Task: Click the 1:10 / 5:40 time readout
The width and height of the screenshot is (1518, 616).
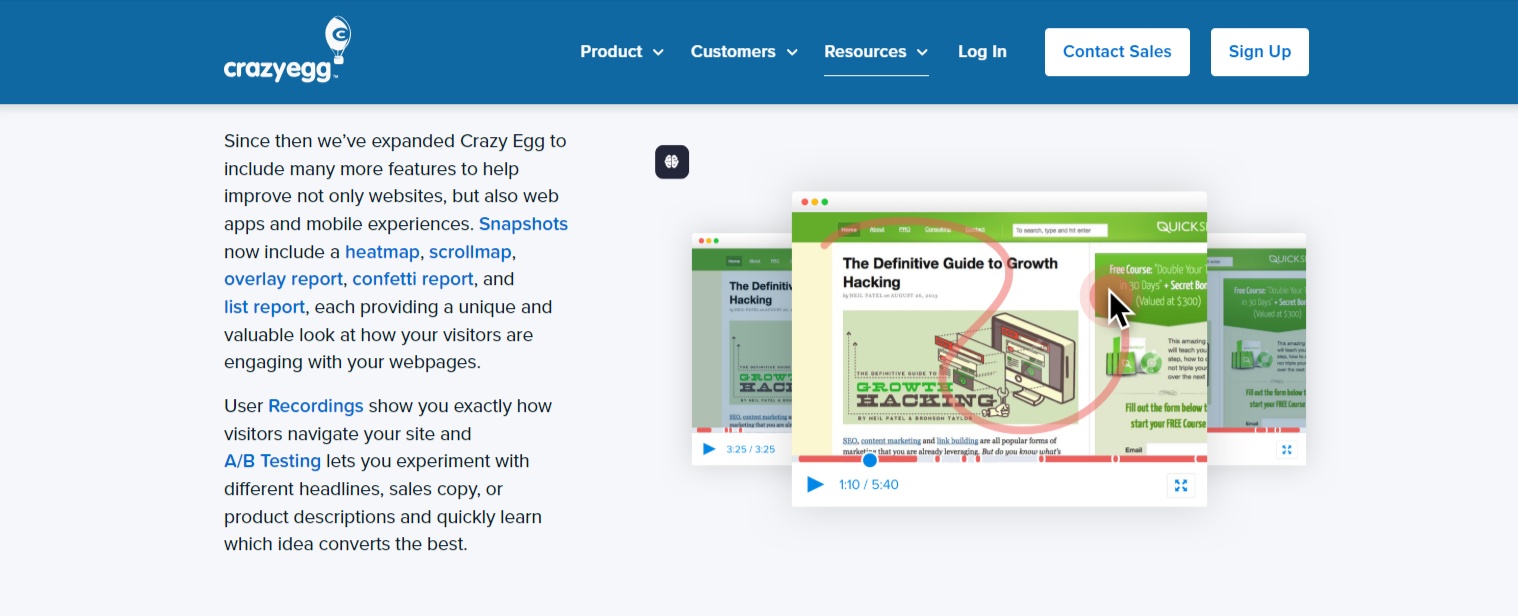Action: click(869, 485)
